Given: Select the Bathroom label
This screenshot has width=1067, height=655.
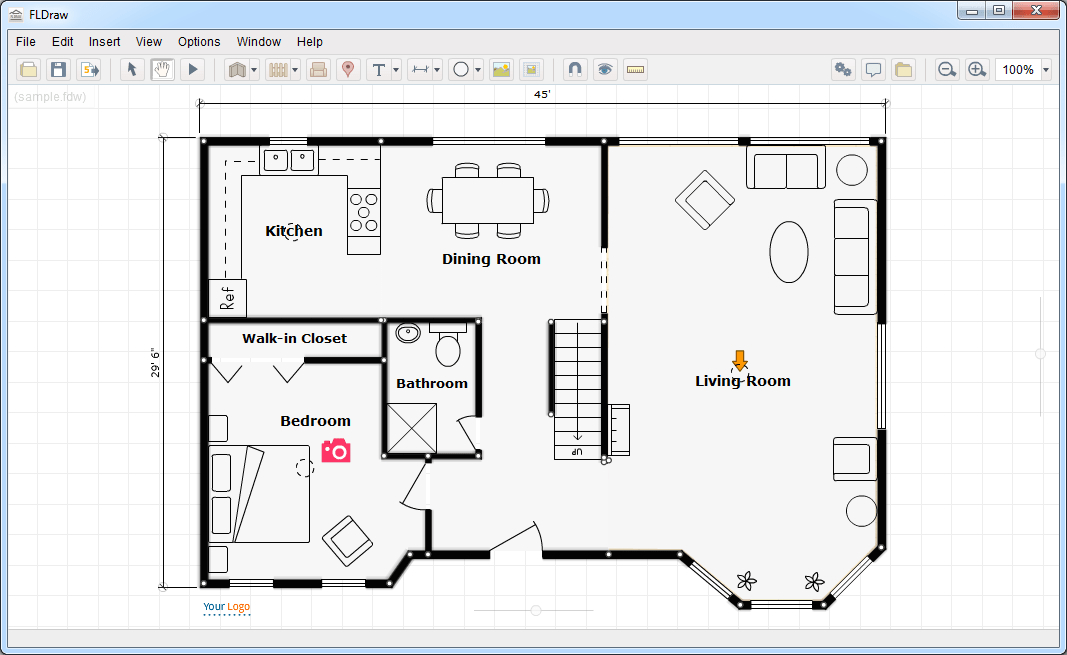Looking at the screenshot, I should point(432,384).
